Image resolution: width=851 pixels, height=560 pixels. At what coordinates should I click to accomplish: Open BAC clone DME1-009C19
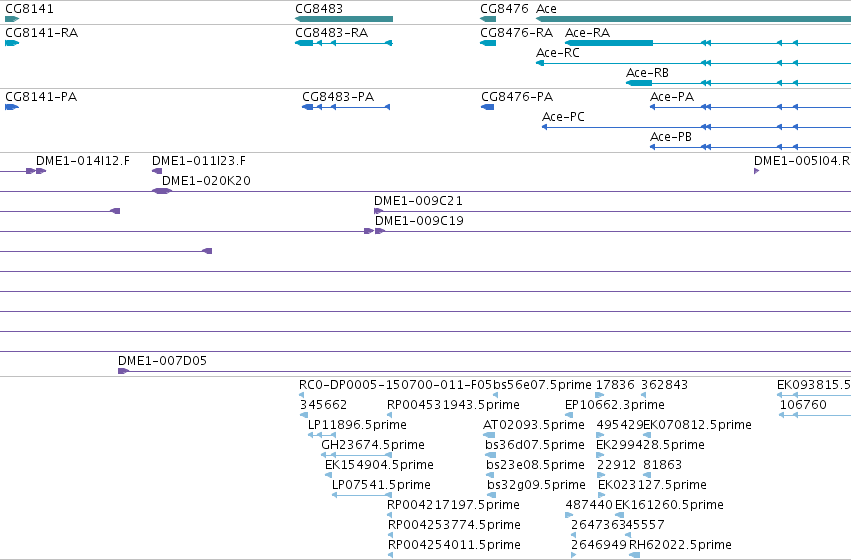click(x=420, y=221)
